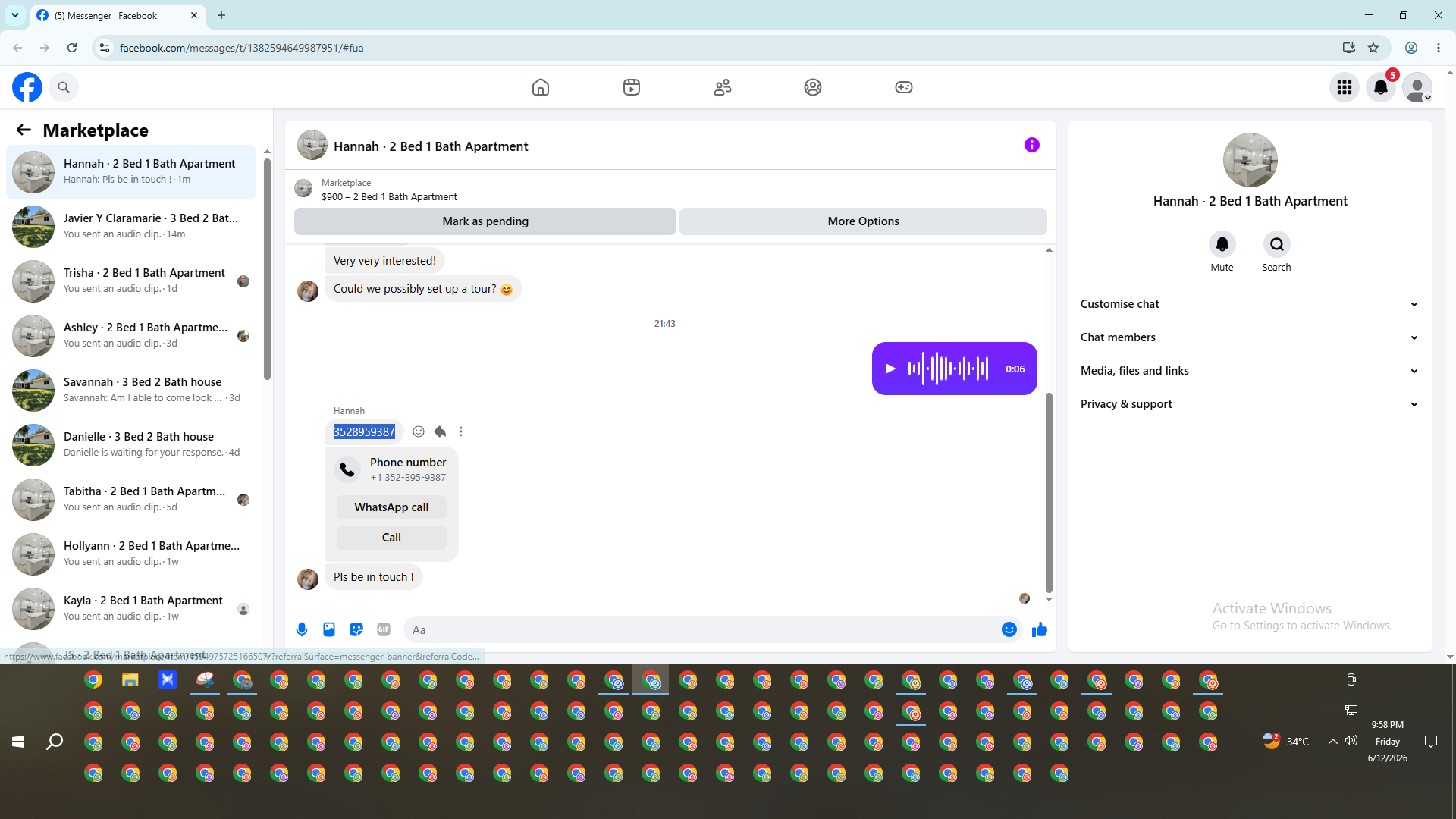1456x819 pixels.
Task: Click the Pls be in touch ! message
Action: (x=373, y=577)
